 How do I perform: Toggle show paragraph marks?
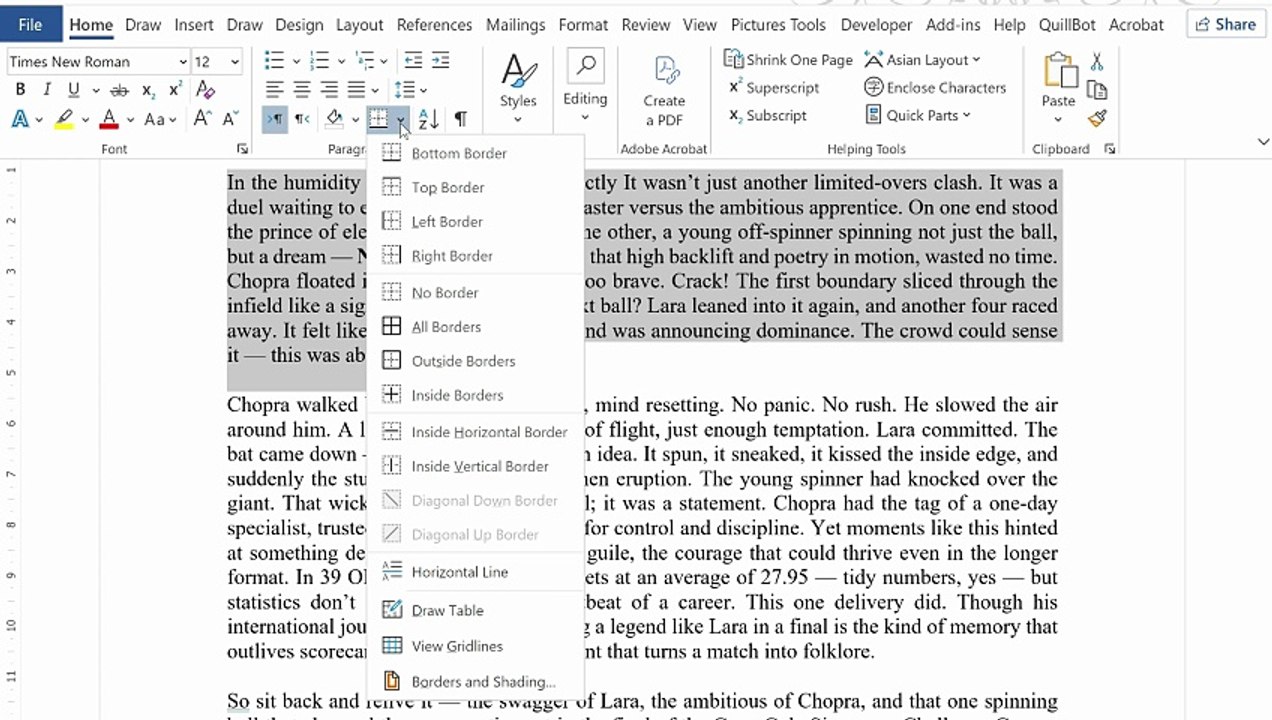click(460, 119)
